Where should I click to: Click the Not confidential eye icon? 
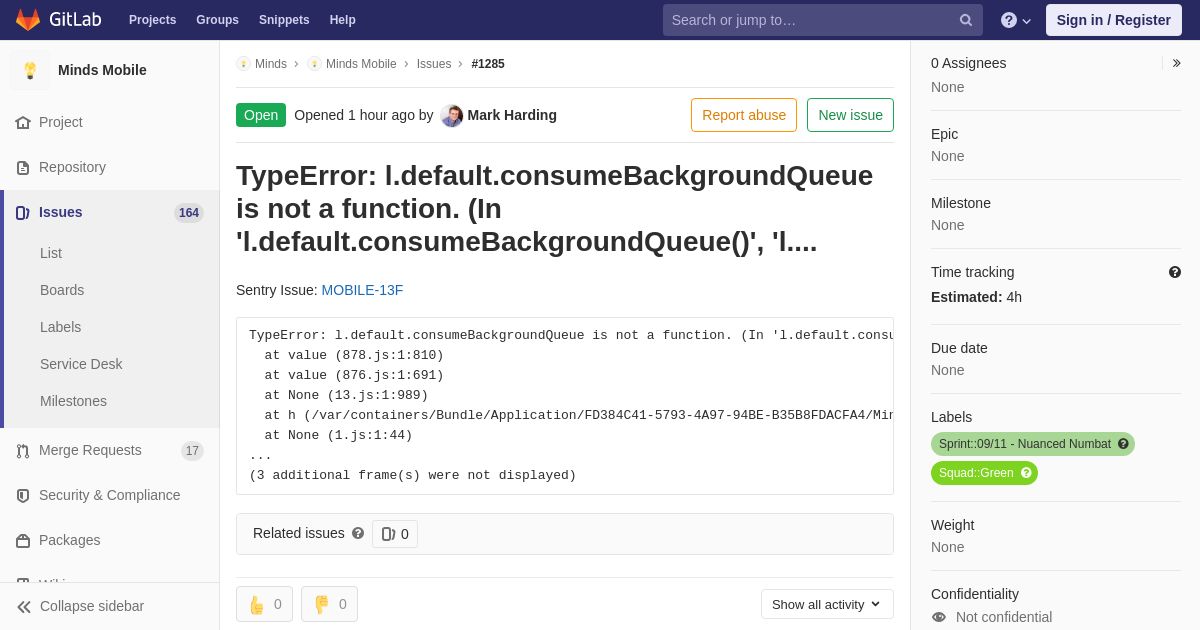point(939,617)
